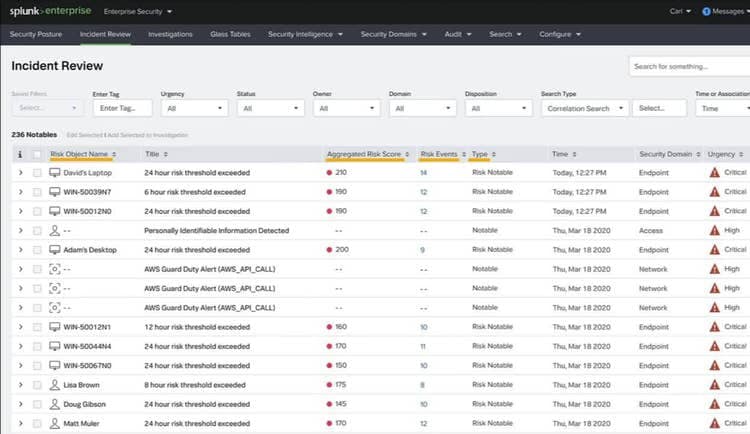The height and width of the screenshot is (434, 750).
Task: Expand the WIN-50039N7 row details
Action: (20, 192)
